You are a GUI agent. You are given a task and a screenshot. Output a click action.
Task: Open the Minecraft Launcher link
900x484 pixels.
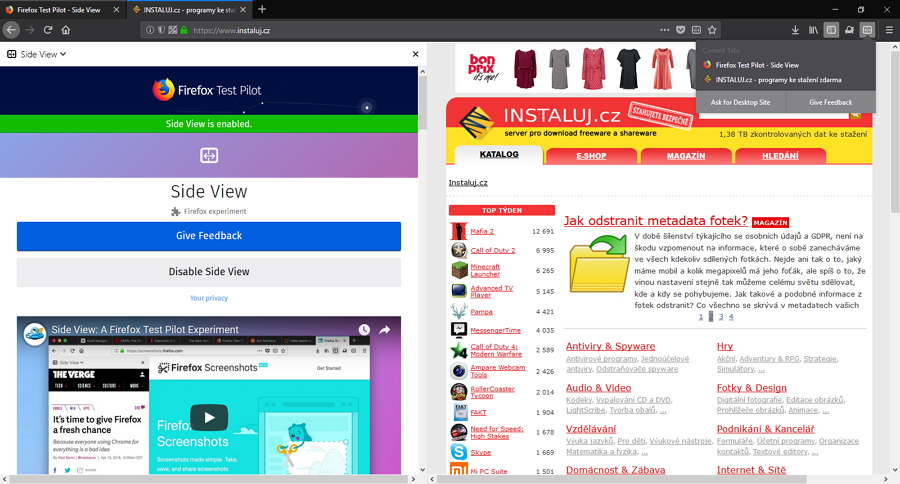[x=485, y=270]
